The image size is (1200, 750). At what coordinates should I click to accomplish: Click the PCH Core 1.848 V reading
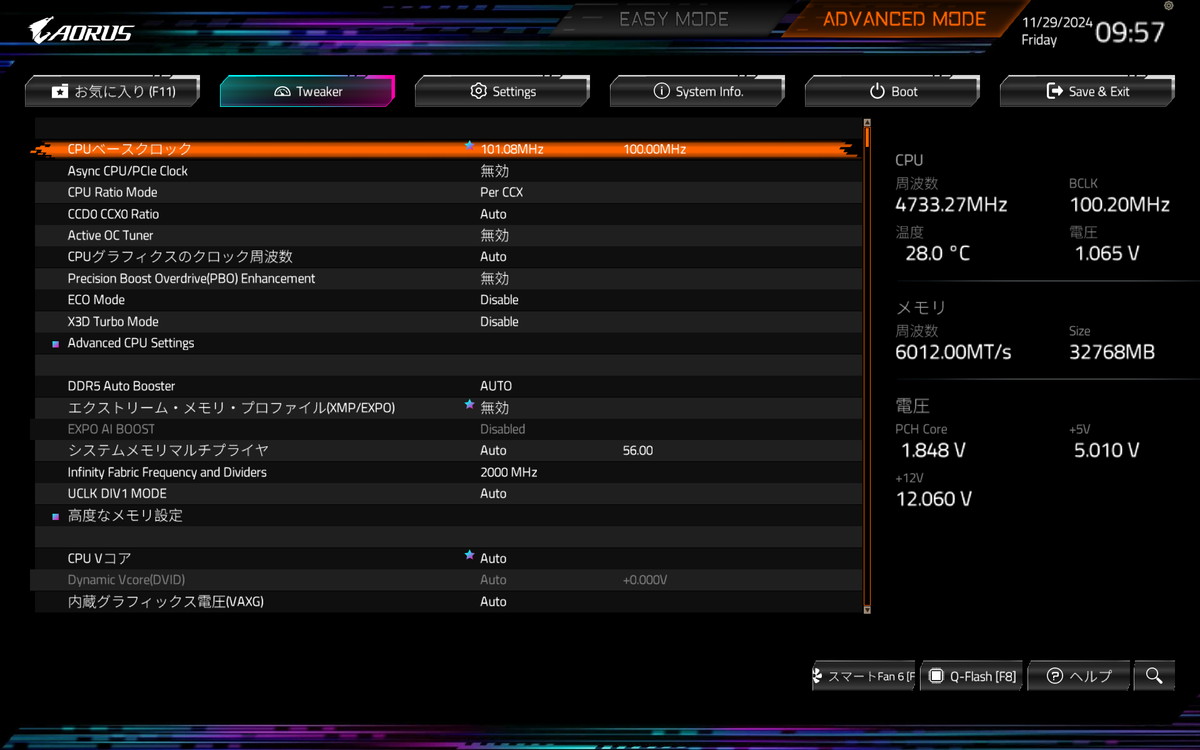pos(933,450)
